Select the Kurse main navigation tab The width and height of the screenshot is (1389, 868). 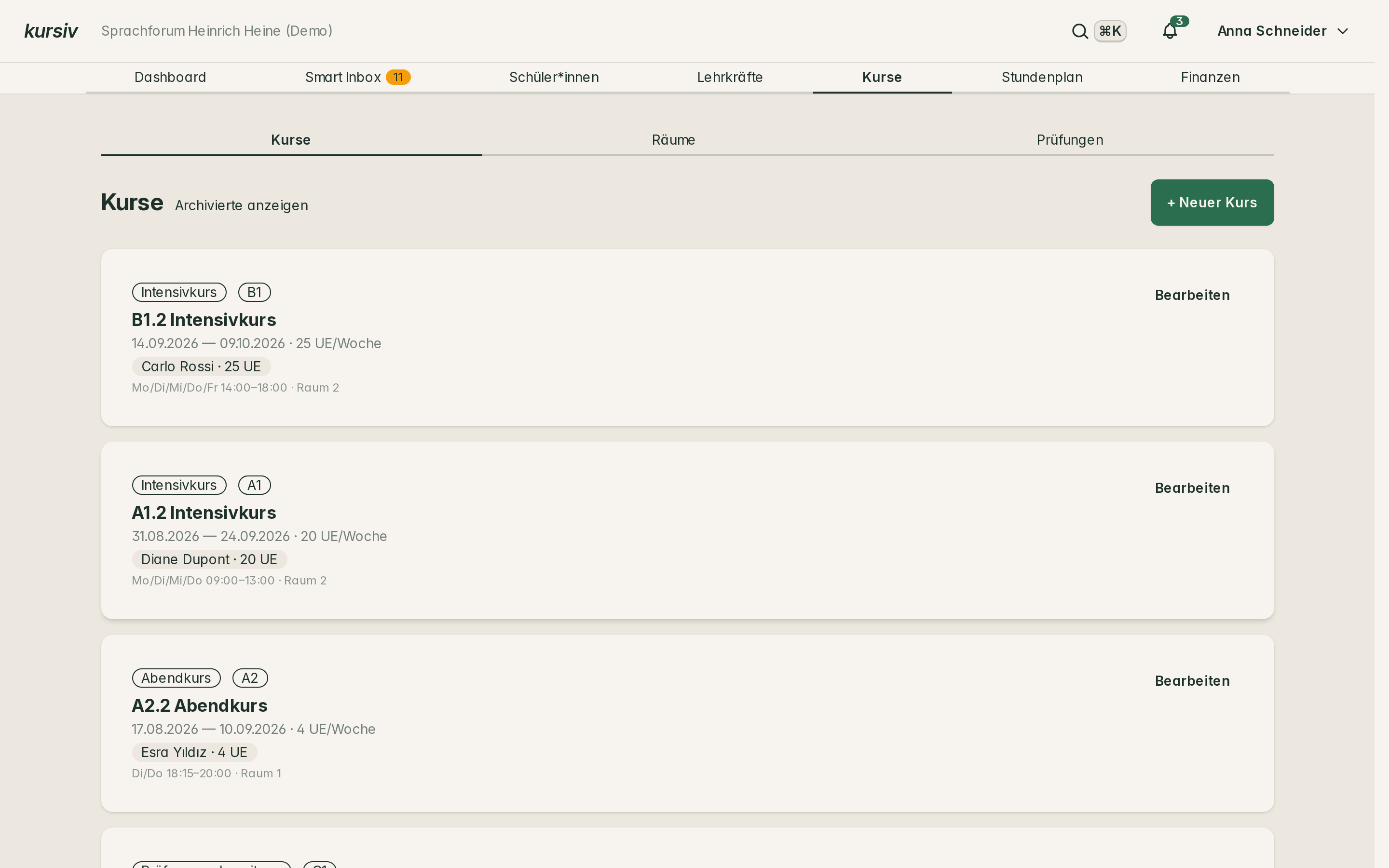[882, 78]
